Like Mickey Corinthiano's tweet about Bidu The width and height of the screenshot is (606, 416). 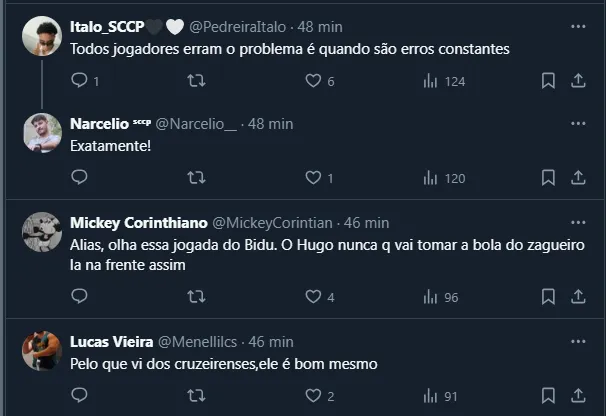(313, 296)
